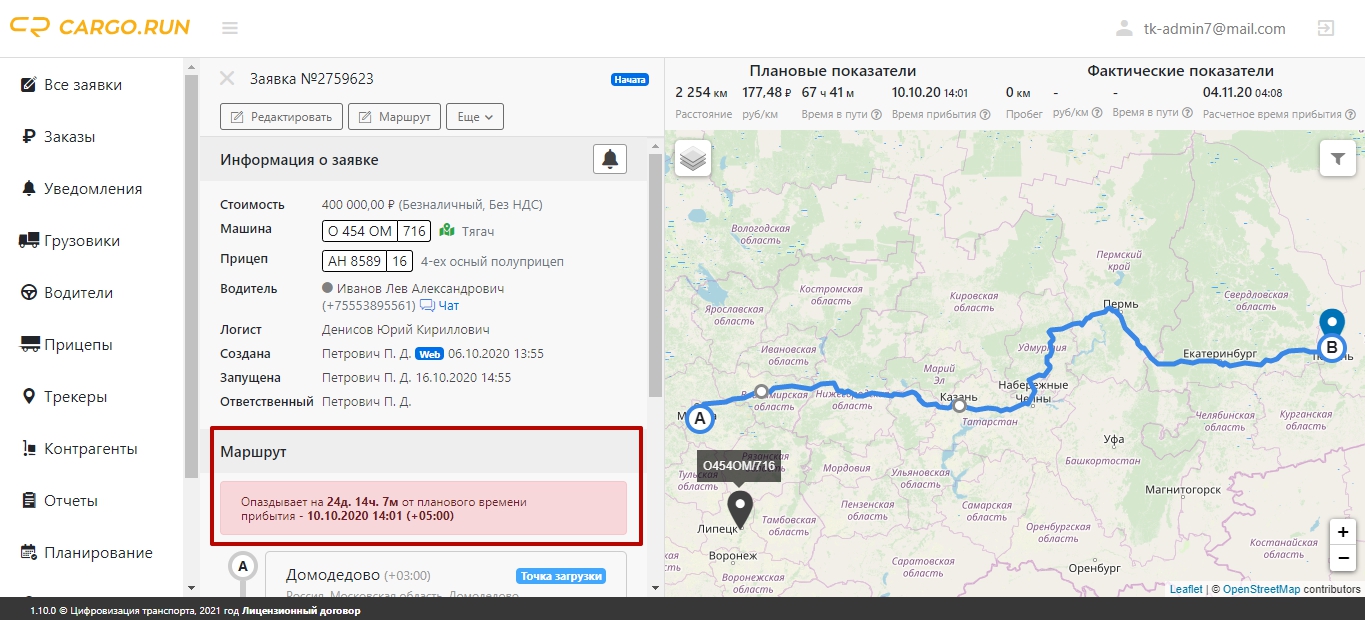
Task: Click trailer plate AH 8589 16
Action: tap(367, 261)
